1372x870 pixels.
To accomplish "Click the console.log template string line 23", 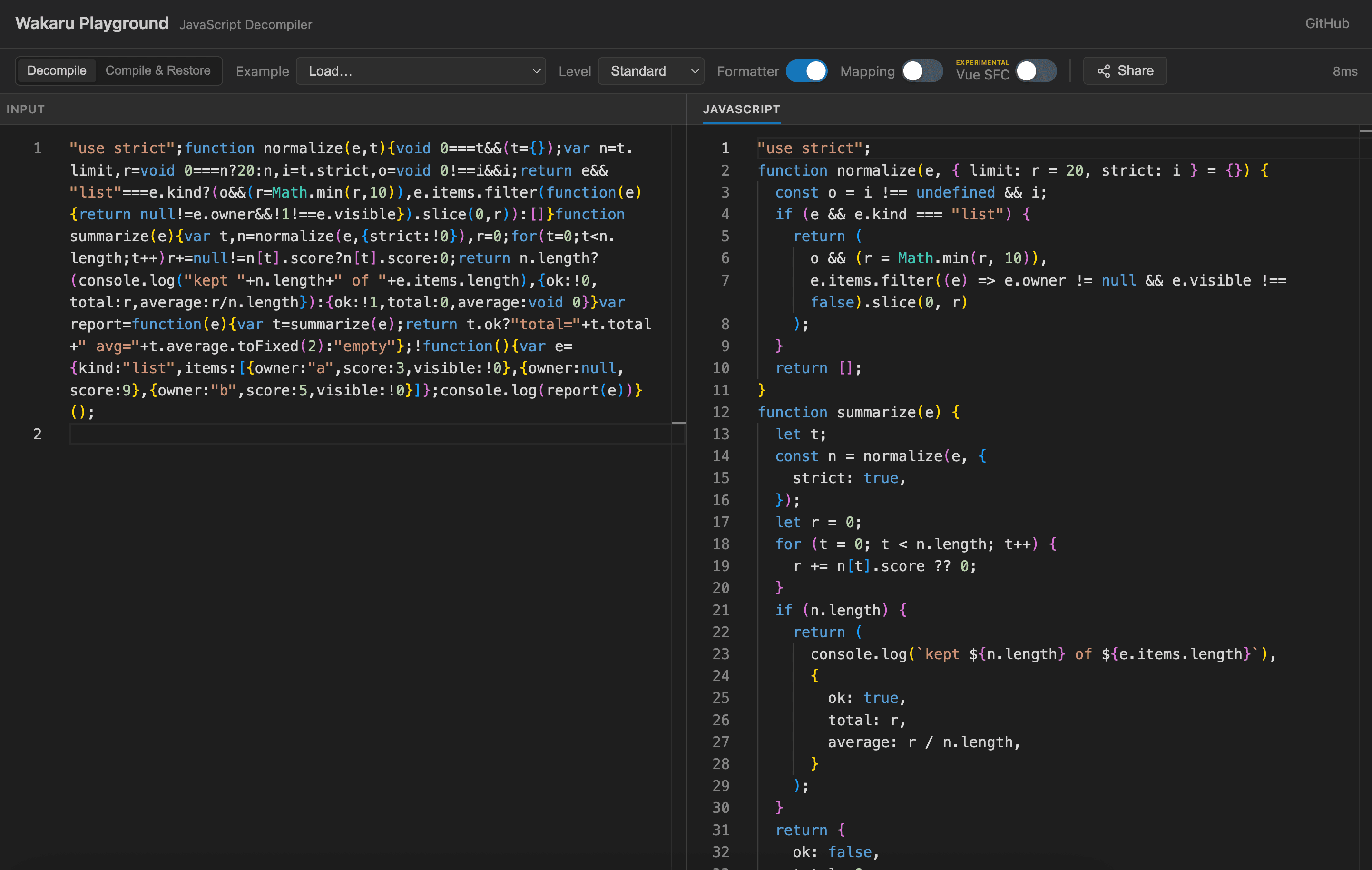I will click(x=1043, y=653).
